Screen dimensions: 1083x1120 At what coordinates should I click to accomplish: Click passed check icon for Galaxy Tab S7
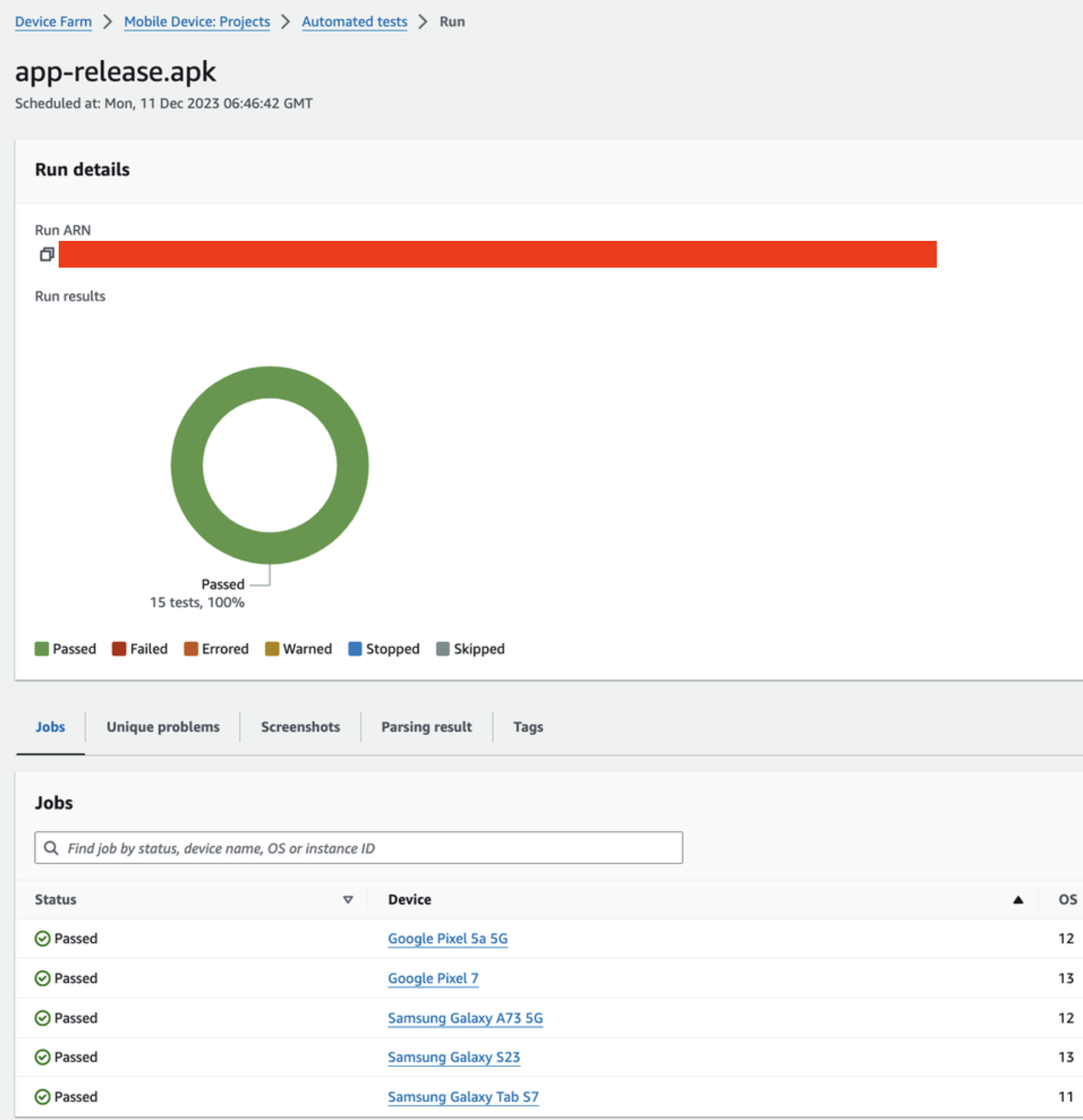[x=42, y=1096]
